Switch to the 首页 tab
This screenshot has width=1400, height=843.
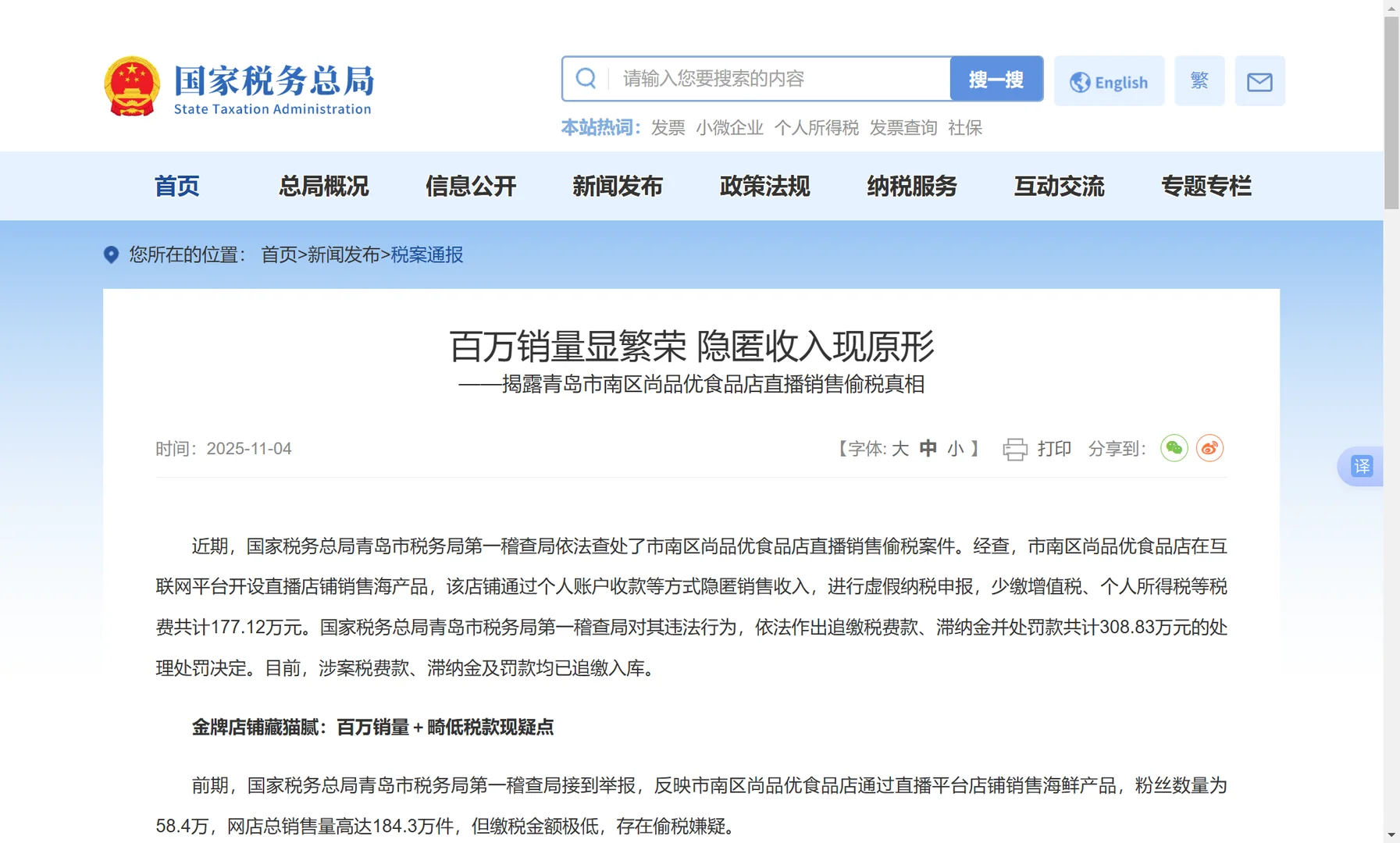tap(176, 187)
